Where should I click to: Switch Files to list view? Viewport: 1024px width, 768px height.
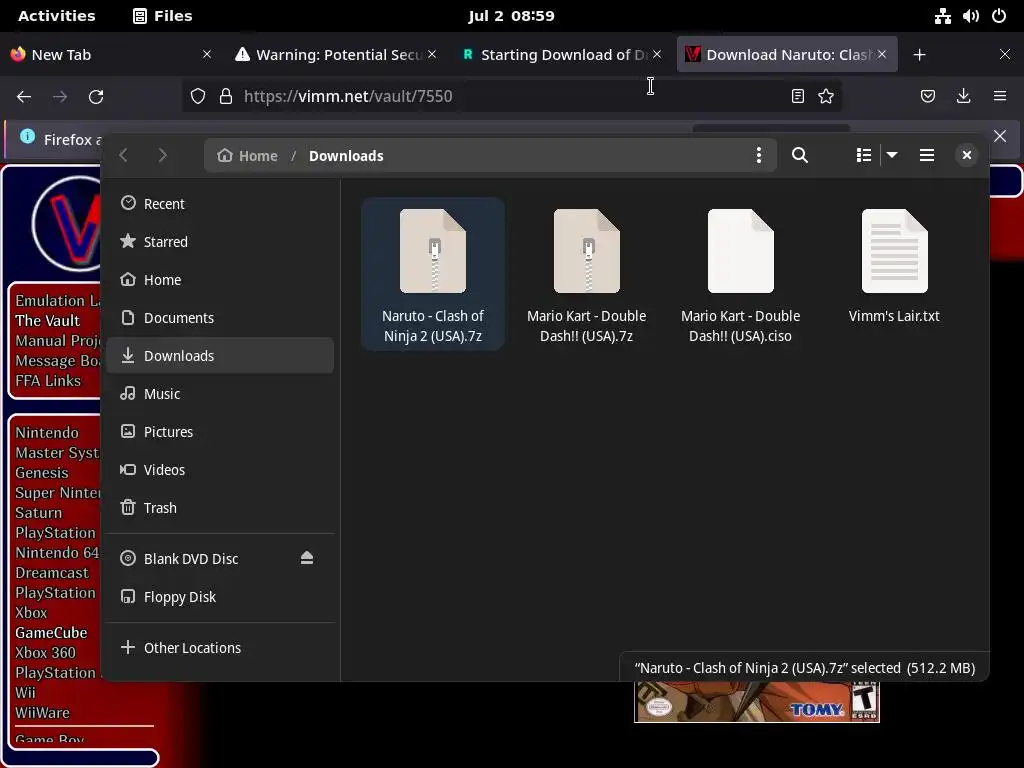click(x=863, y=155)
